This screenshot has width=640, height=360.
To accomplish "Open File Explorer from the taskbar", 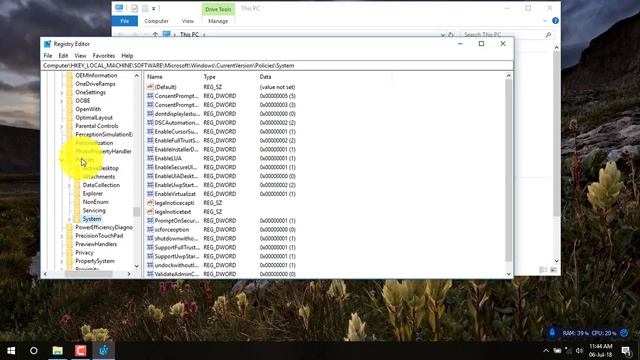I will [x=58, y=351].
